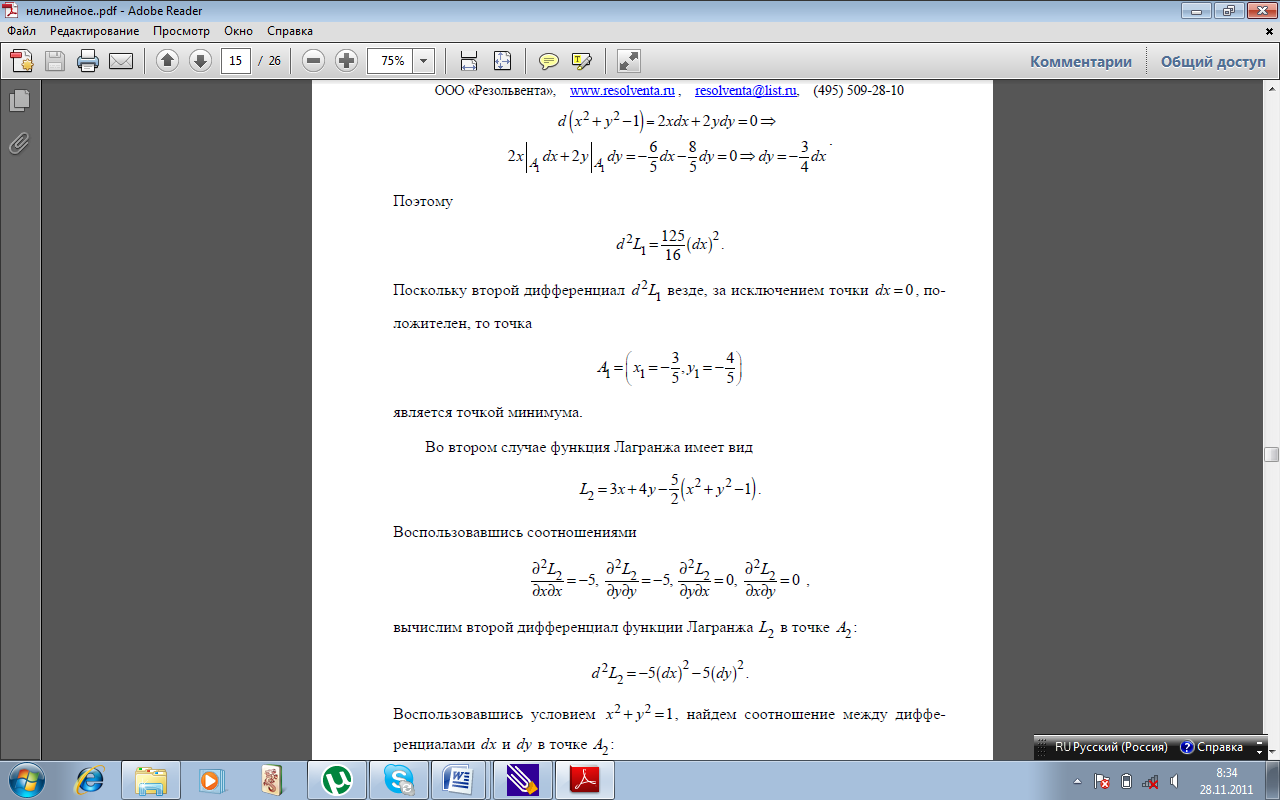Click the word 'Поэтому' in the document
Screen dimensions: 1280x800
423,201
